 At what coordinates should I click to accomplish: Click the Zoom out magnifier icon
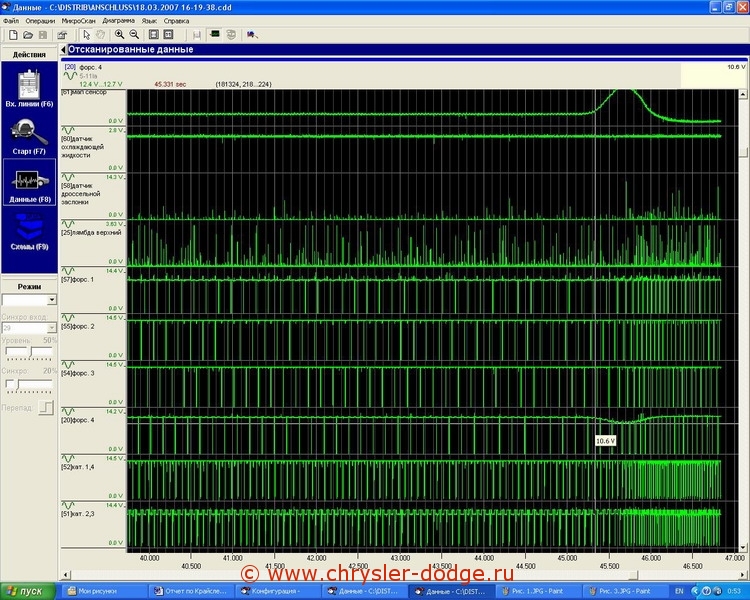(134, 34)
